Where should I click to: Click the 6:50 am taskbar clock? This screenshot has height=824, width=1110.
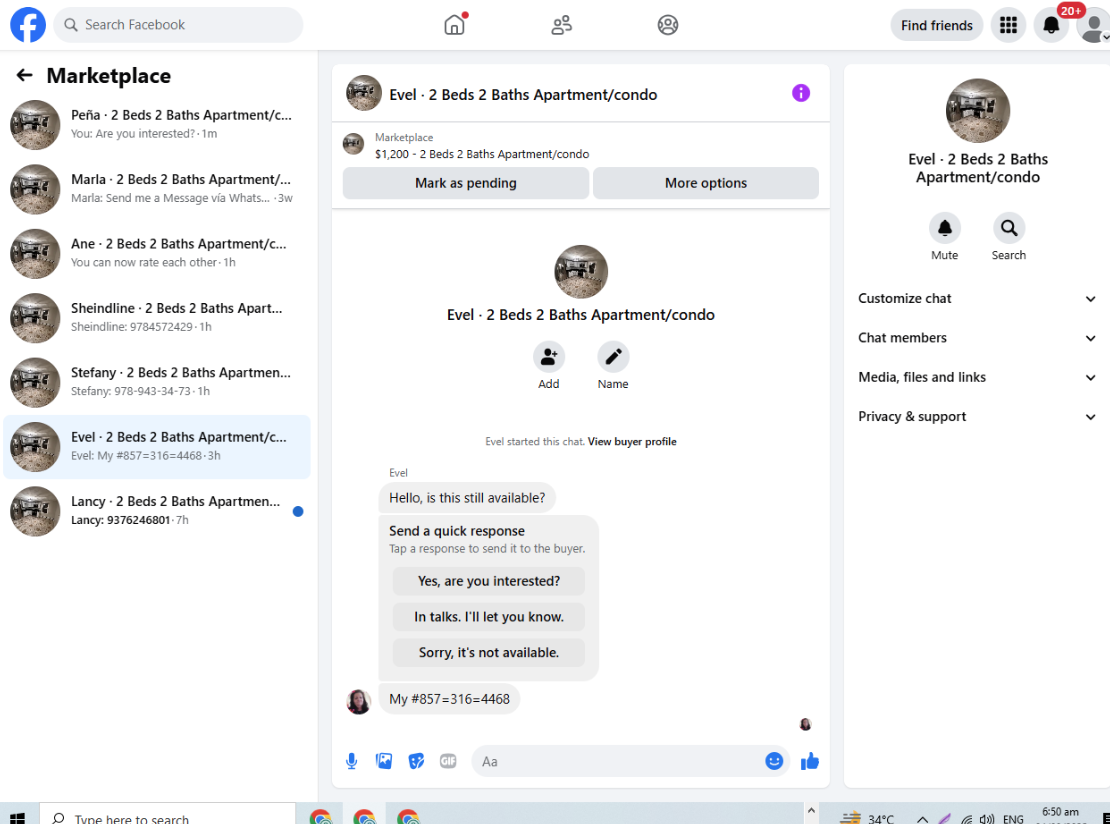tap(1060, 813)
